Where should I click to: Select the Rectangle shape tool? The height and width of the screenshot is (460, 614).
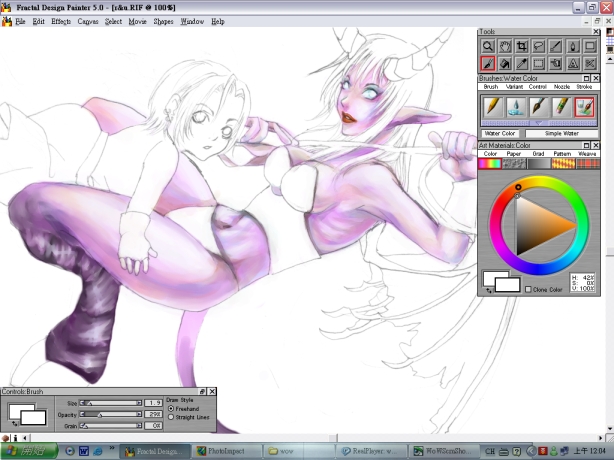590,46
